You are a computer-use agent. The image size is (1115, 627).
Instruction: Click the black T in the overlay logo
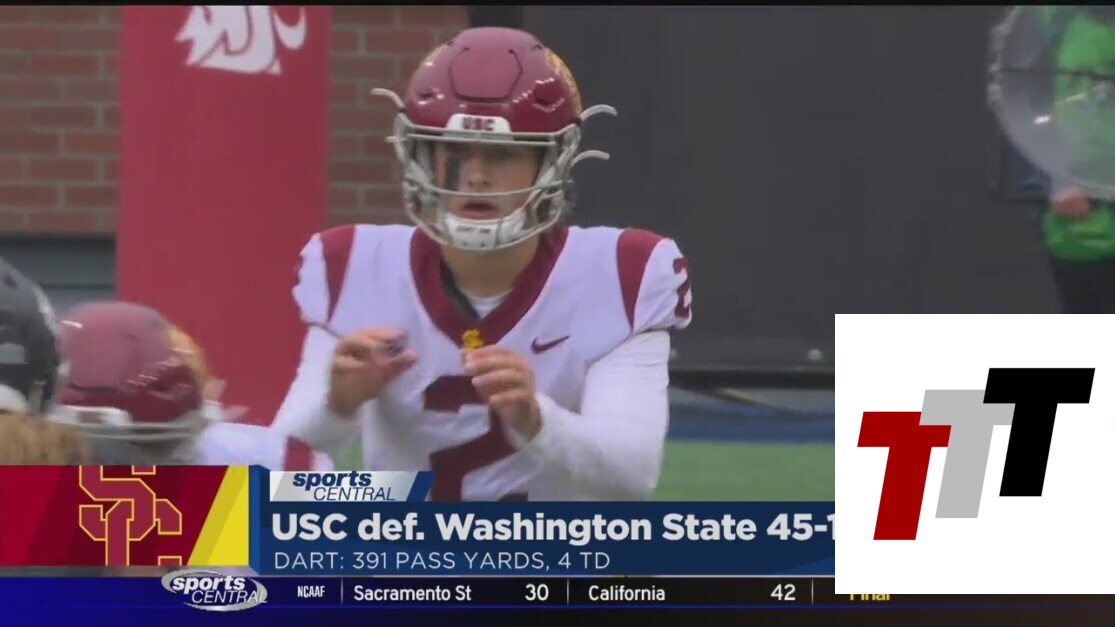(x=1036, y=430)
